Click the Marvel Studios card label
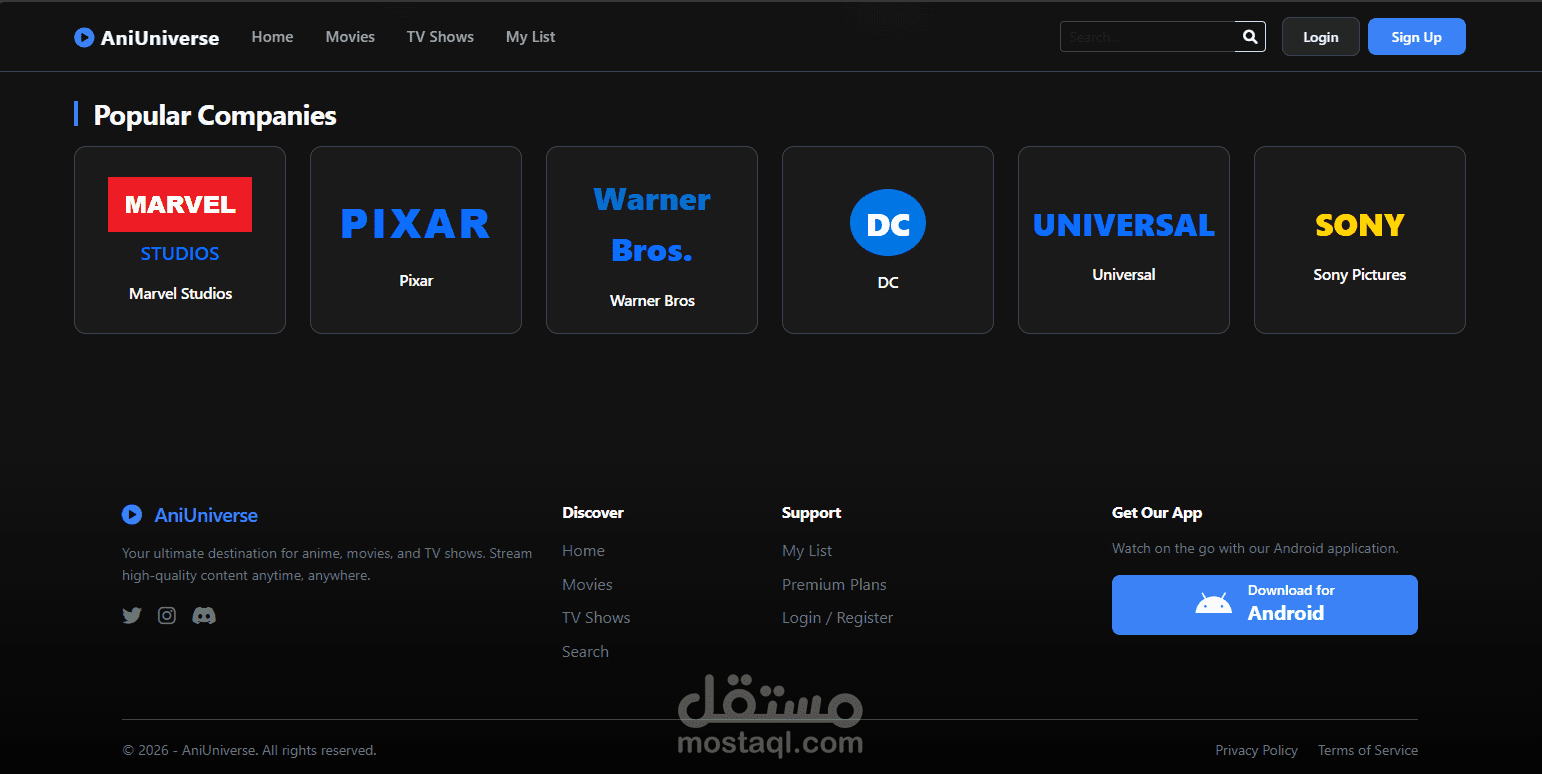Image resolution: width=1542 pixels, height=774 pixels. click(180, 294)
